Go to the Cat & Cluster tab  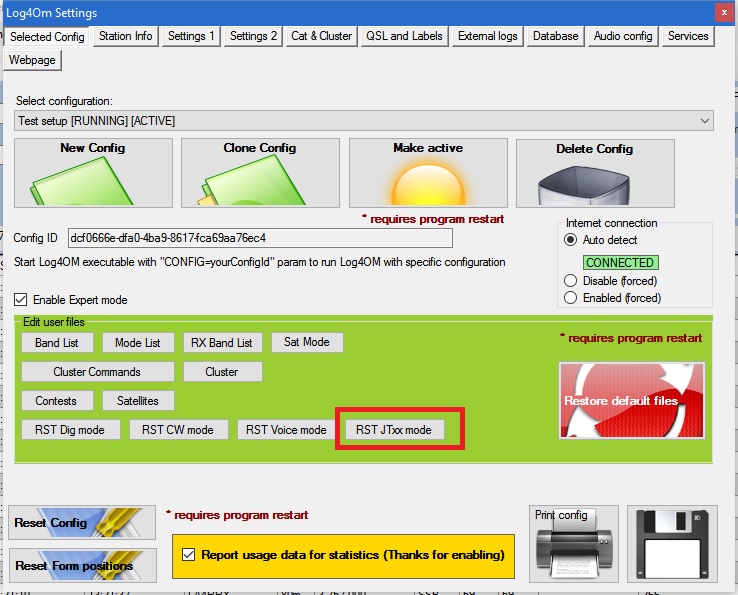321,36
